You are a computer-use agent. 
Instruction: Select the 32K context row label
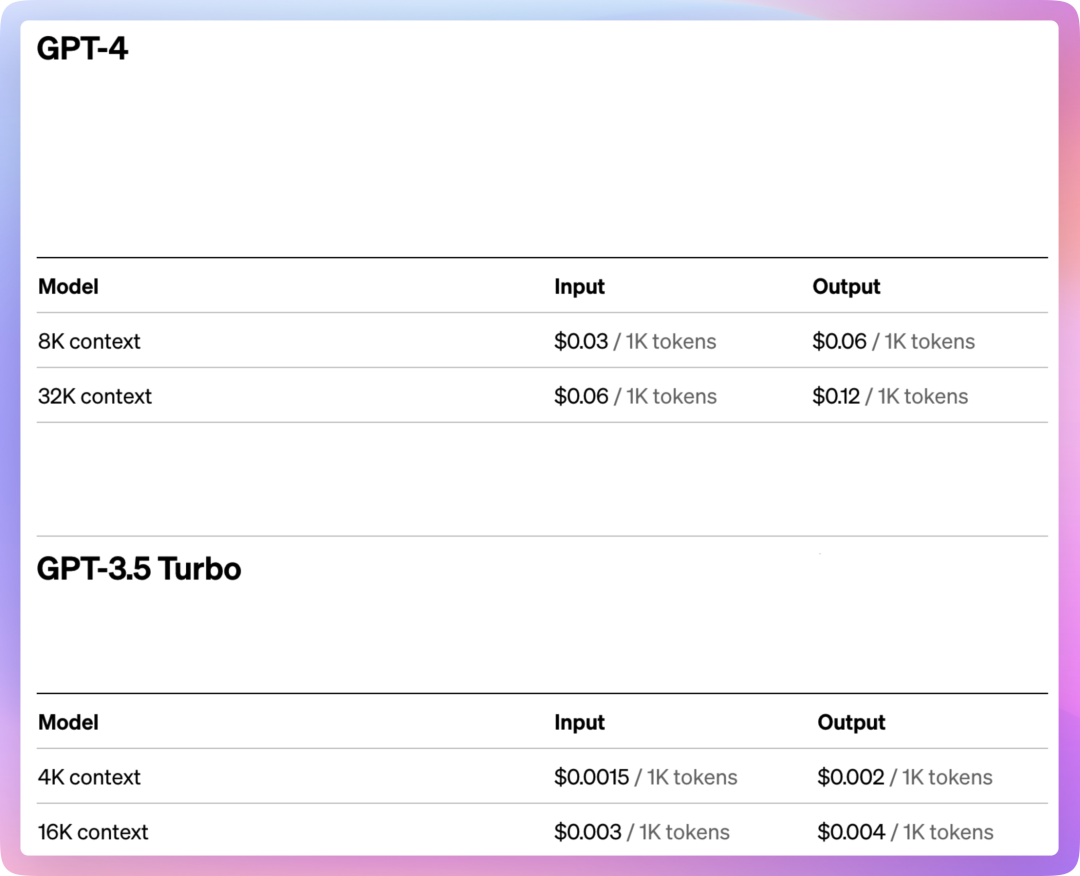pyautogui.click(x=95, y=397)
